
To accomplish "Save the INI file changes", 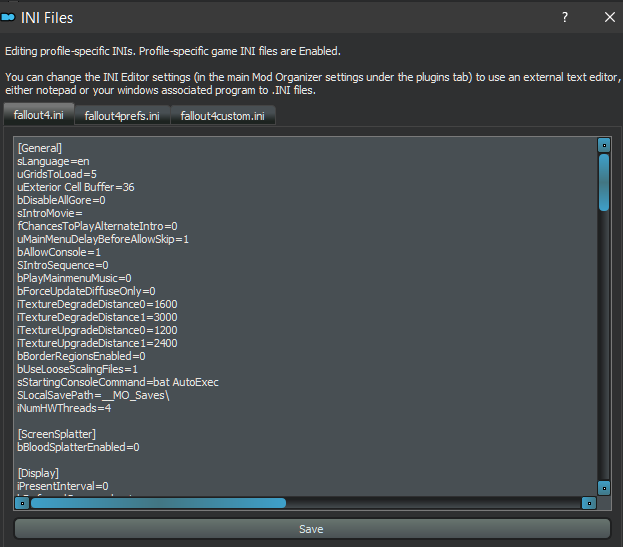I will tap(312, 529).
